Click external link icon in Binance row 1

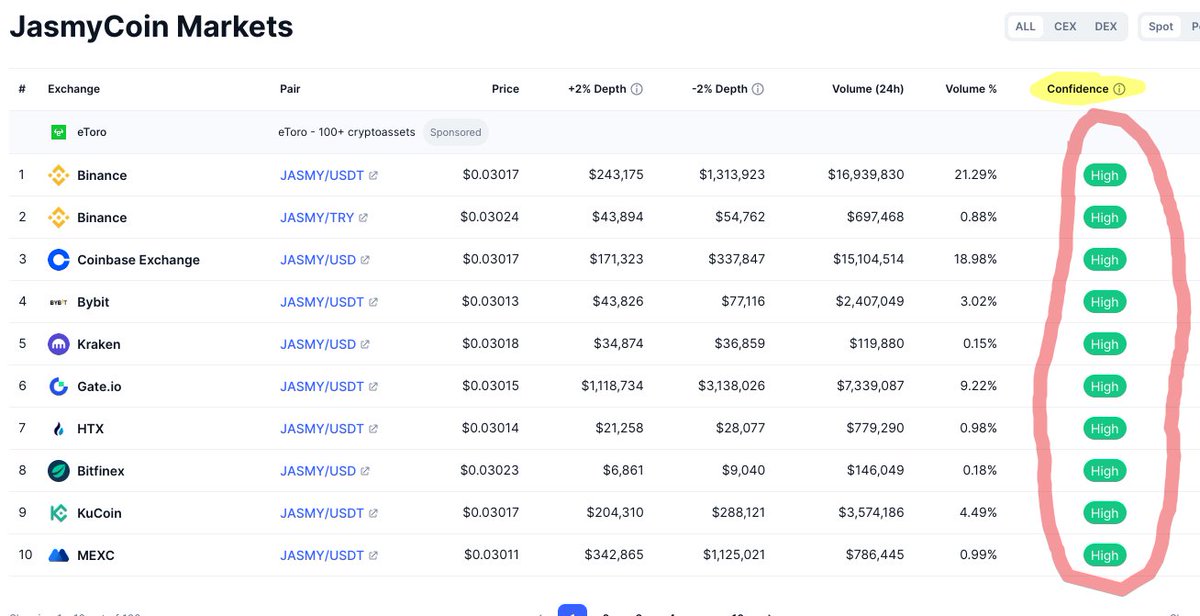coord(373,175)
